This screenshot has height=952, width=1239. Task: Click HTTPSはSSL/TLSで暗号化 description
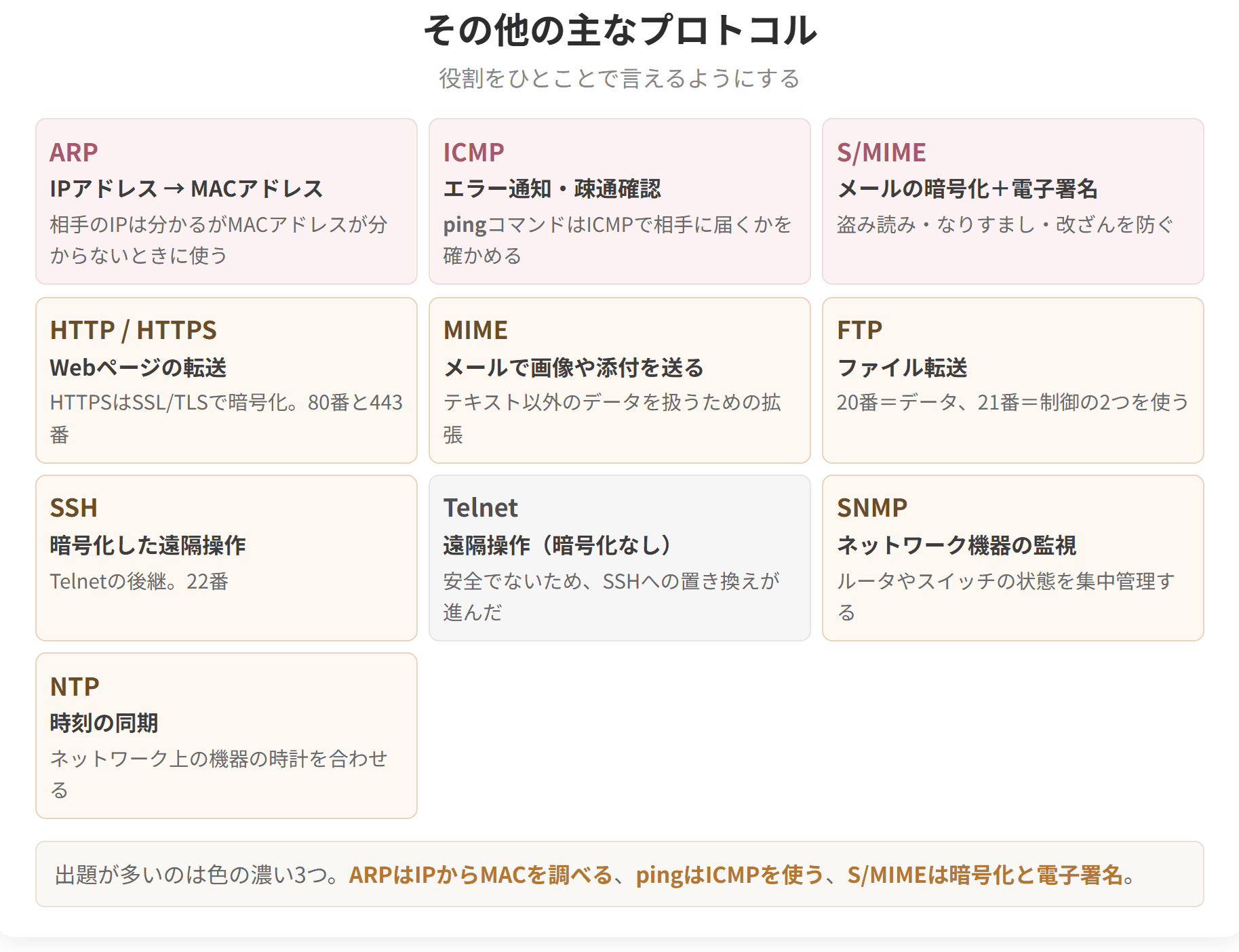pos(227,418)
